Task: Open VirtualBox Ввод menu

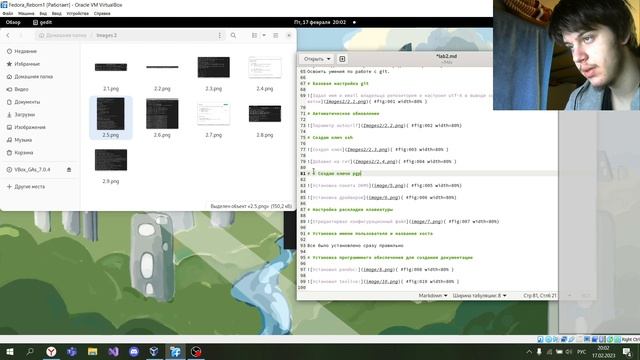Action: pos(57,13)
